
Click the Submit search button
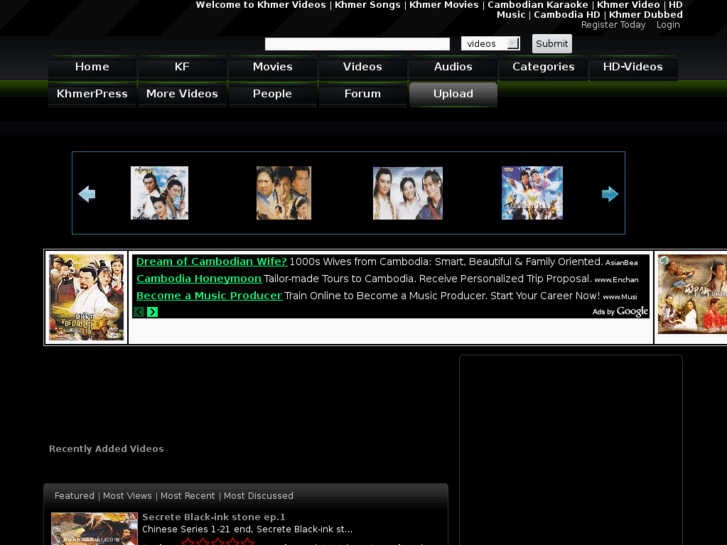tap(552, 44)
